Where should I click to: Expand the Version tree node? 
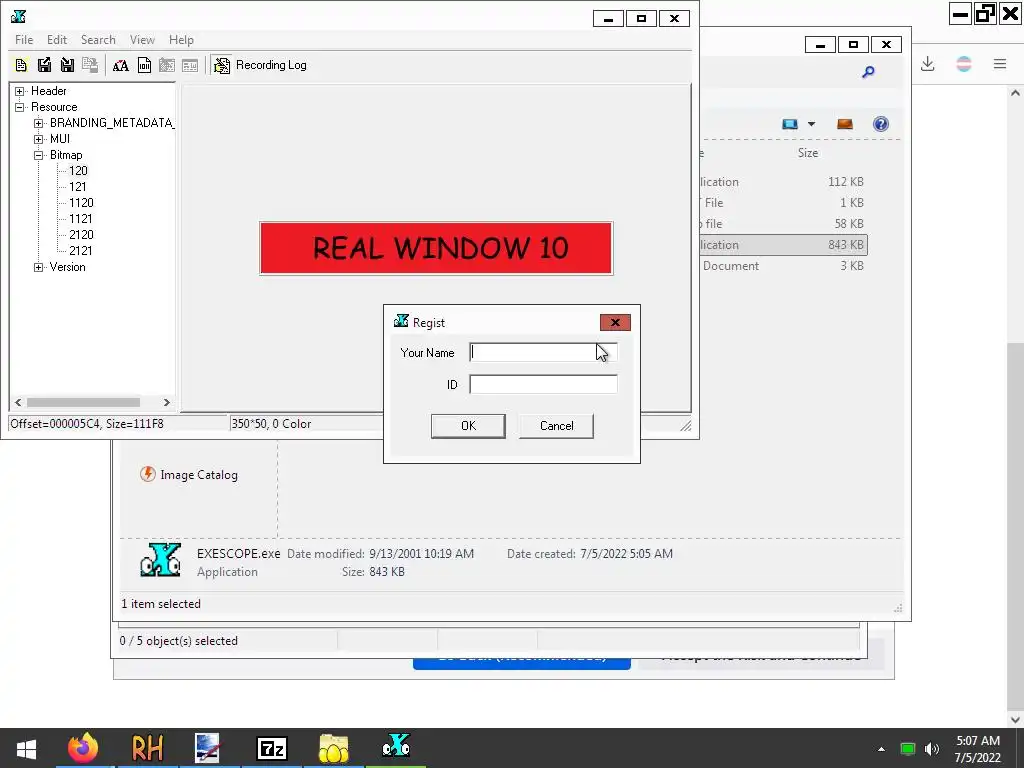pos(39,267)
